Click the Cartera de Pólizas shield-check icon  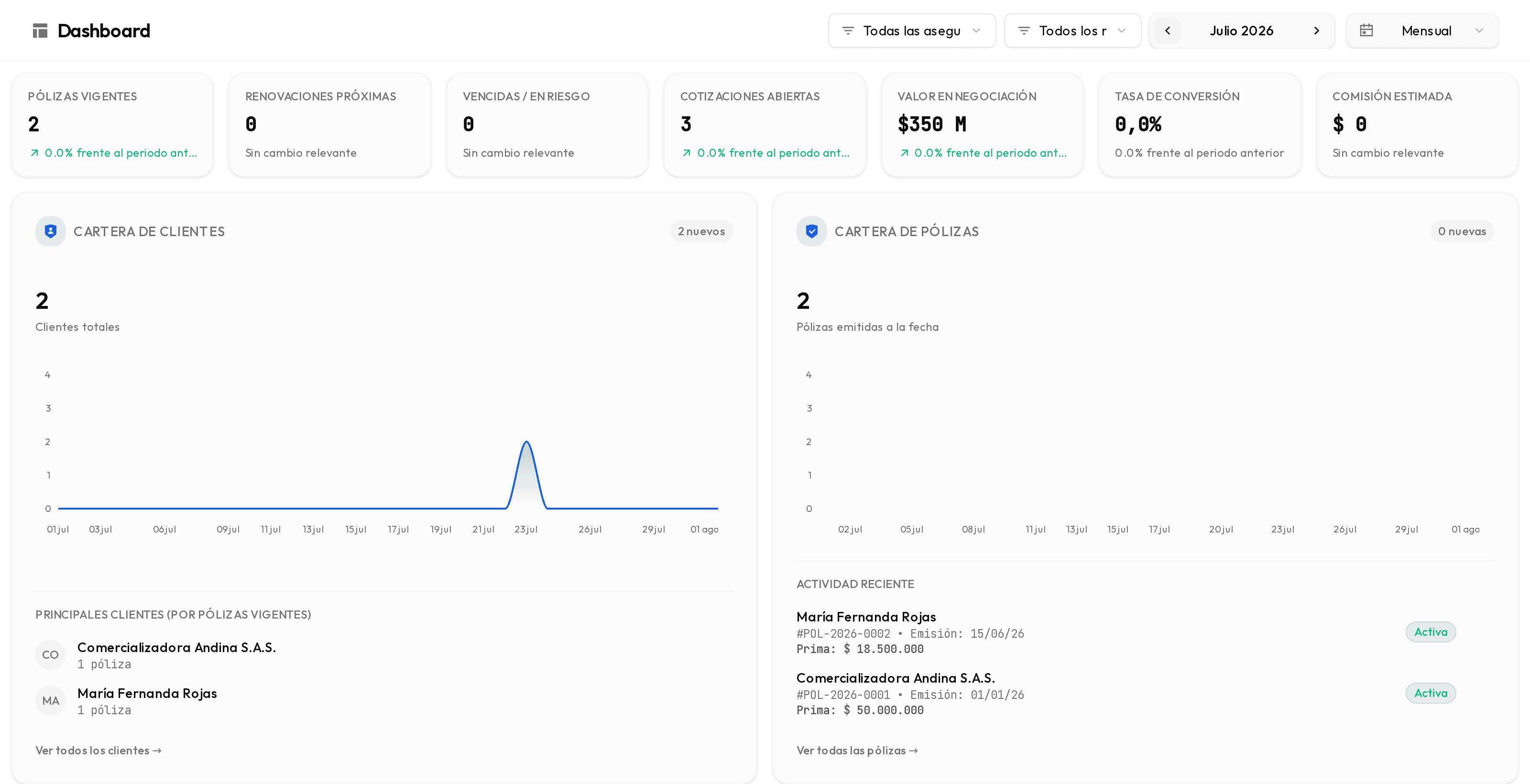(x=812, y=231)
